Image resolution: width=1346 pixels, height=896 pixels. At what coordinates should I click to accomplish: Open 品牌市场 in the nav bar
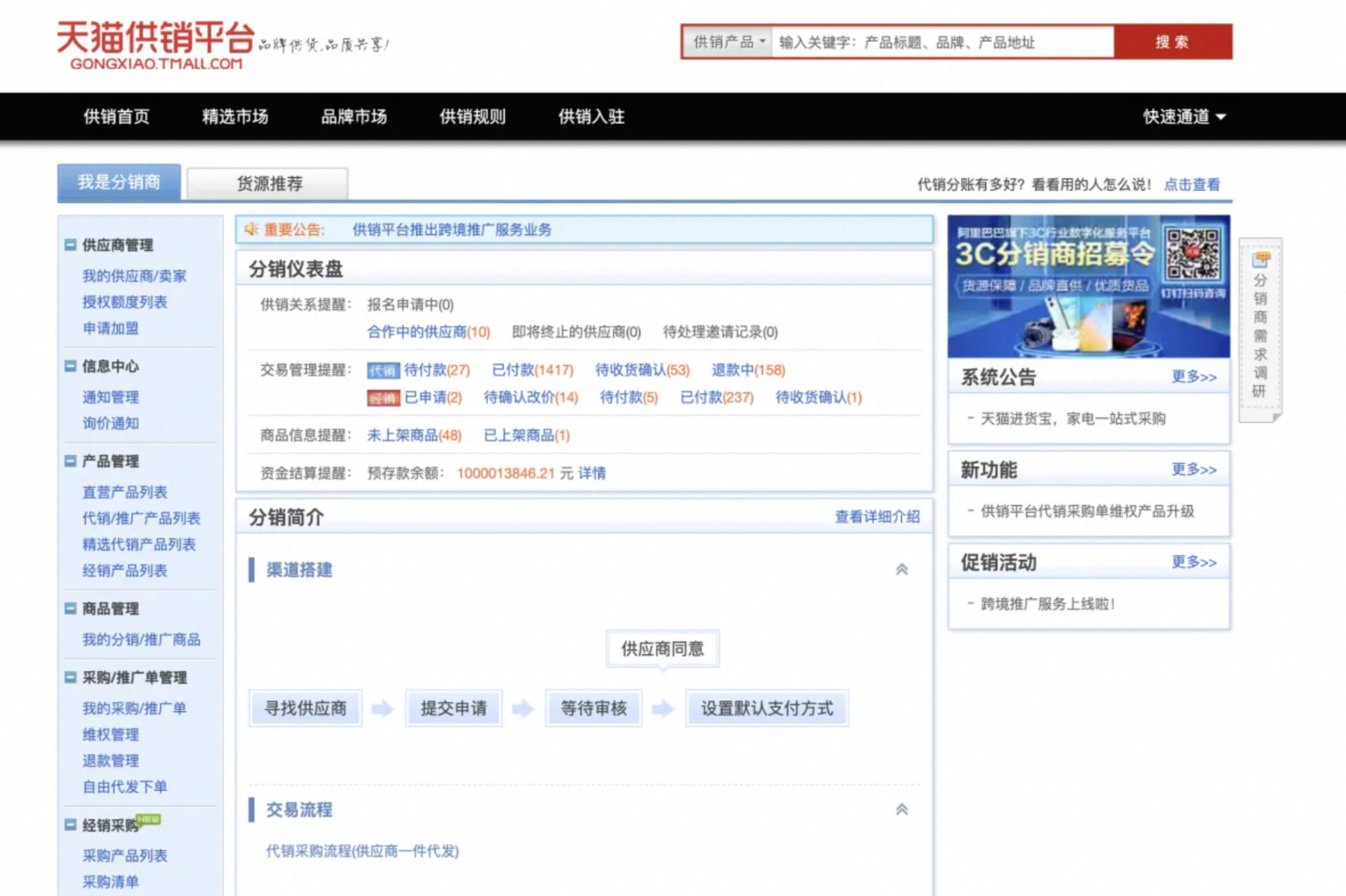[354, 117]
